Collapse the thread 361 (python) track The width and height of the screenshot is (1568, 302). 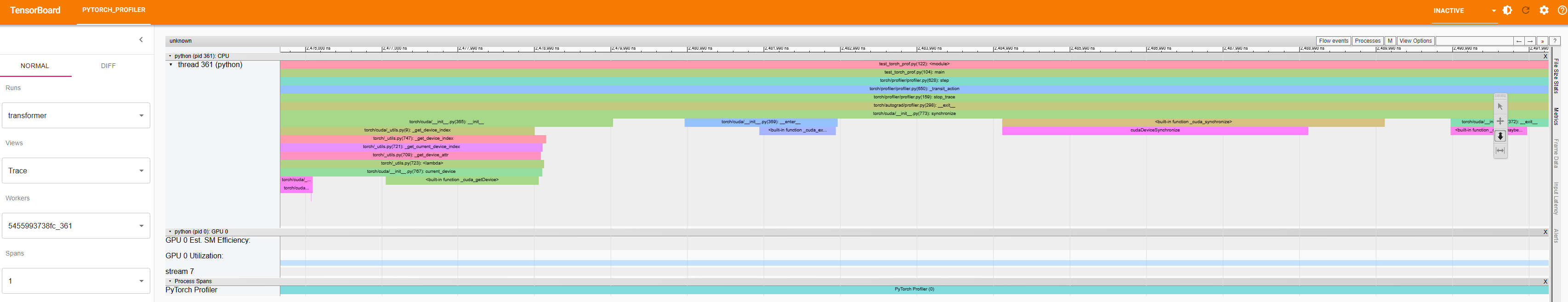click(171, 64)
